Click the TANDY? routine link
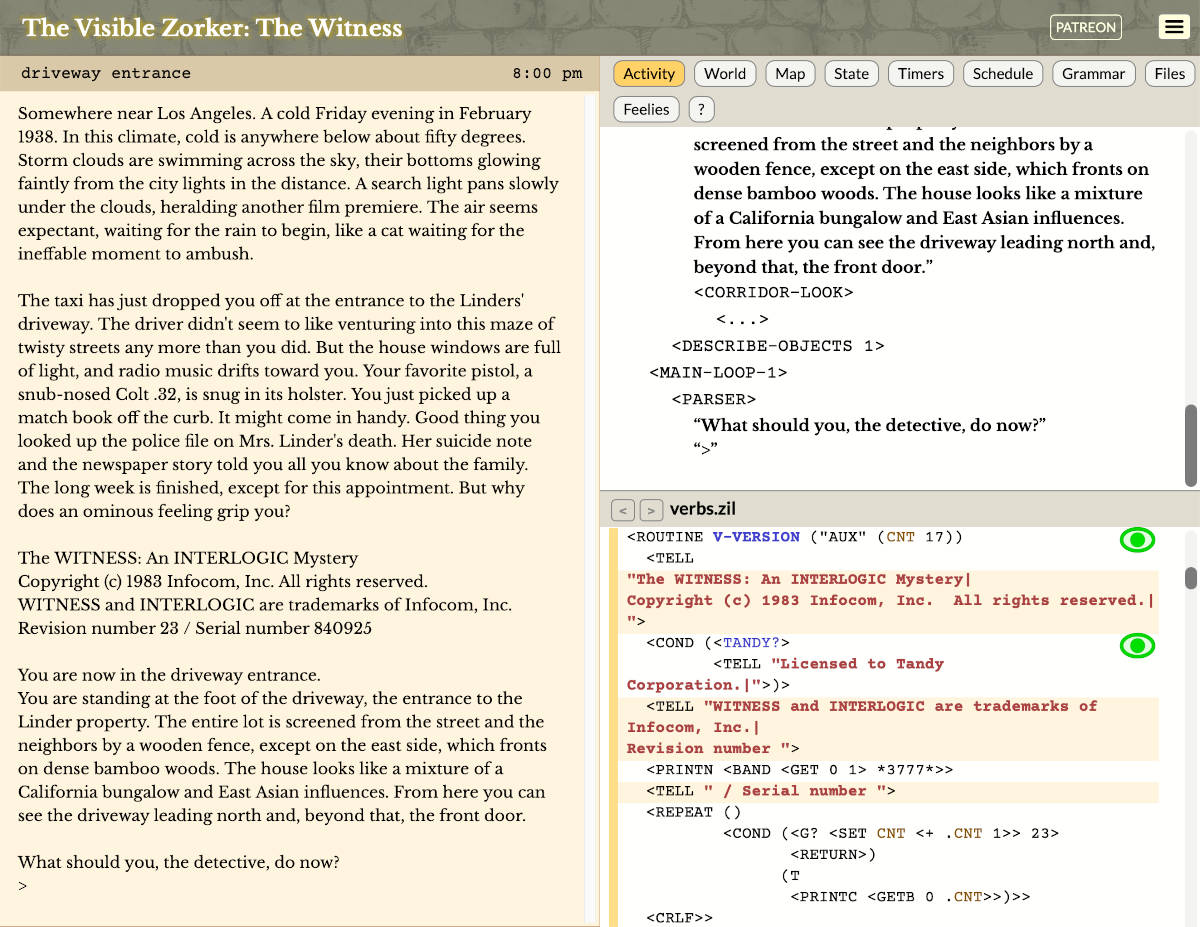 click(x=752, y=642)
